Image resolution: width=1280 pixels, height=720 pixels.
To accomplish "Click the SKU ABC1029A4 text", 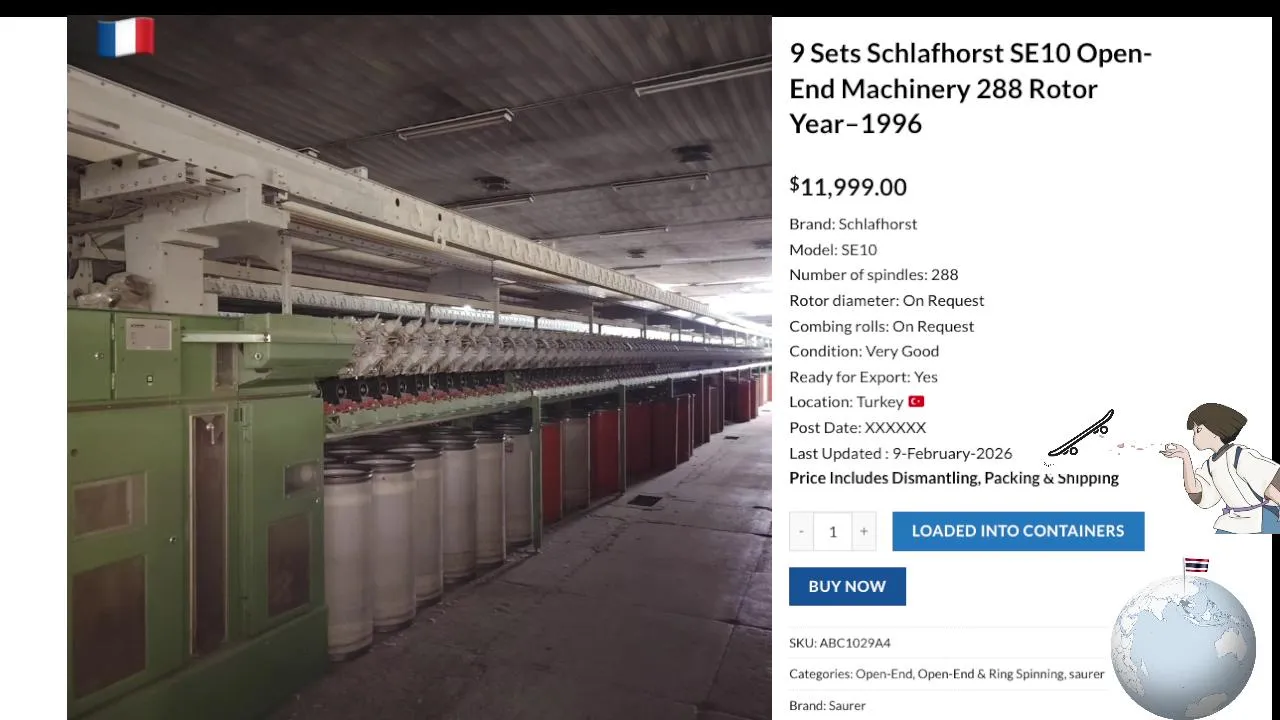I will click(x=840, y=643).
